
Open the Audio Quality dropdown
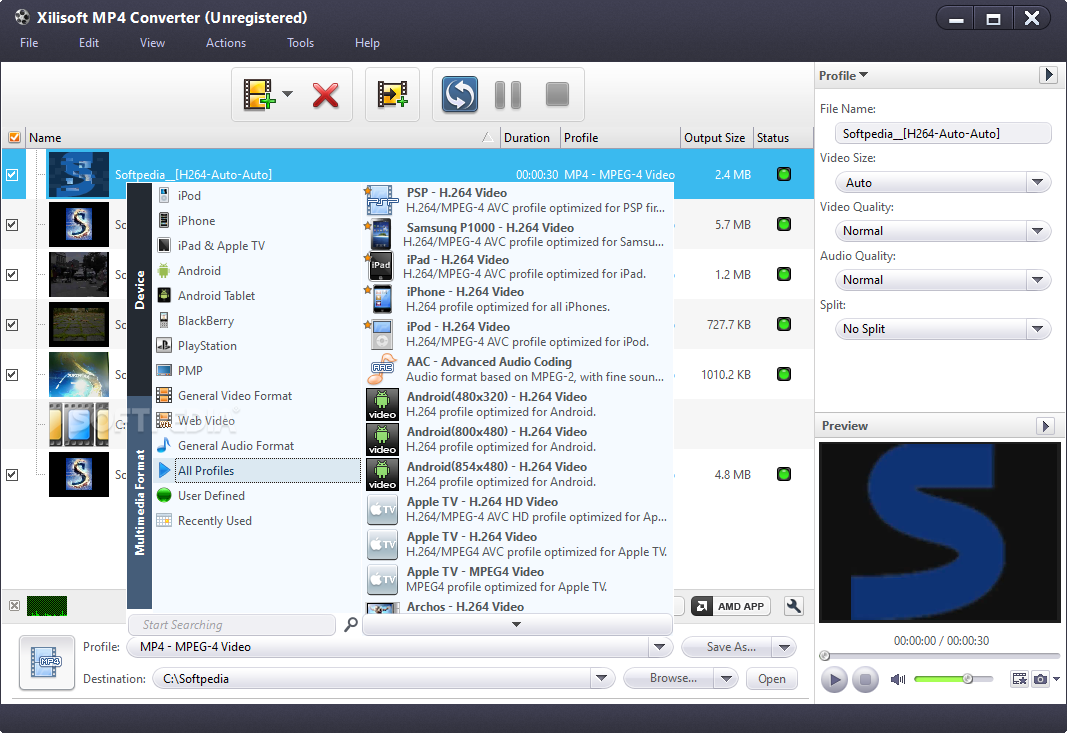point(1037,280)
